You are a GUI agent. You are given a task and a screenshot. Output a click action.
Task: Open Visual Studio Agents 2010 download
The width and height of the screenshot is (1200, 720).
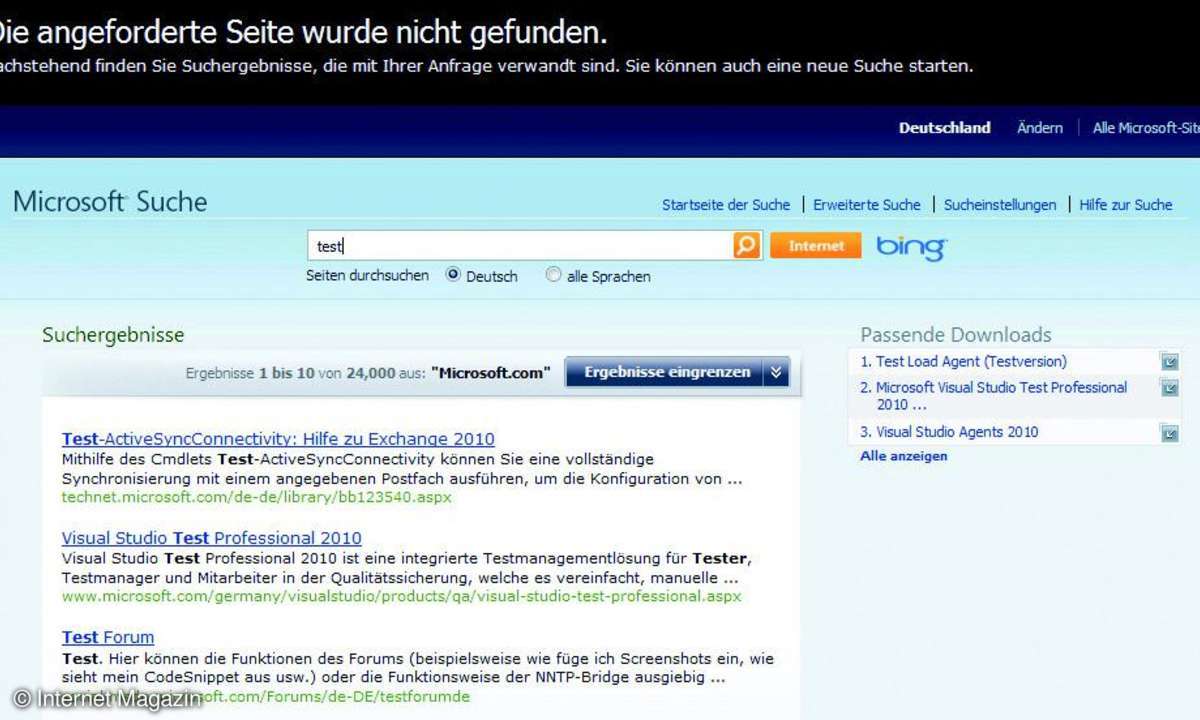pos(957,432)
